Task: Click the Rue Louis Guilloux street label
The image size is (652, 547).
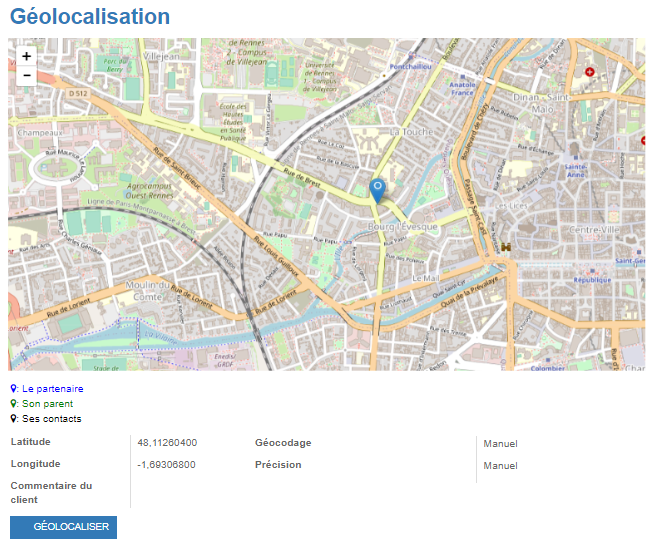Action: (276, 256)
